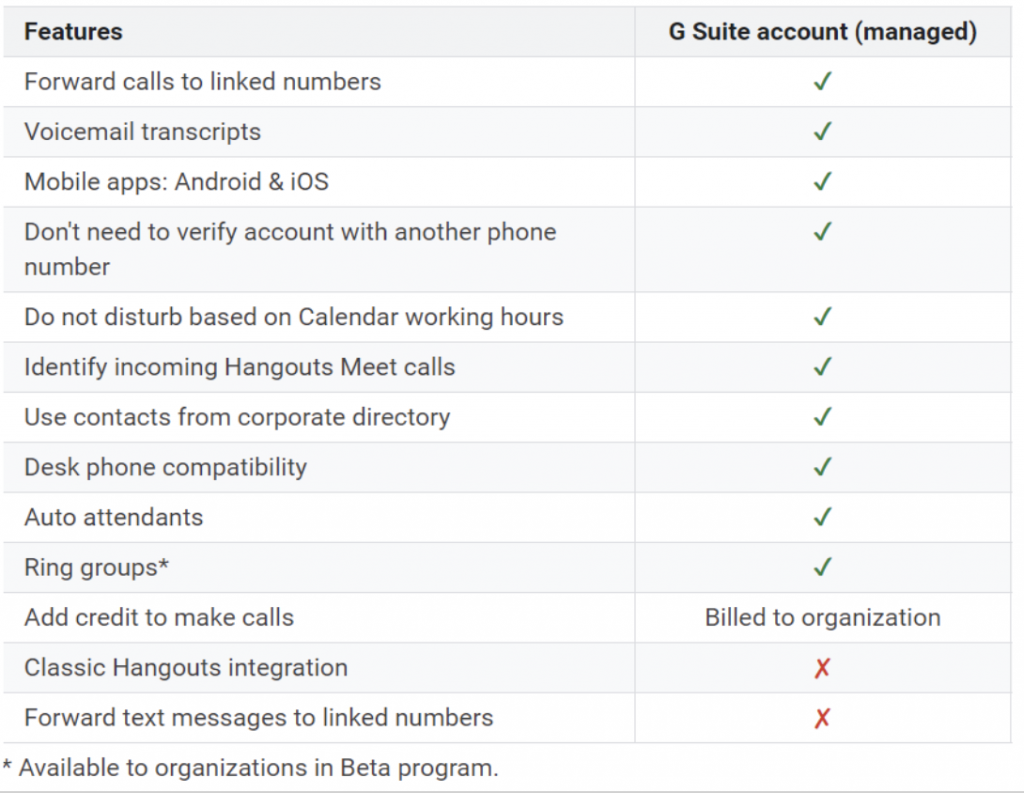Screen dimensions: 1024x793
Task: Click checkmark for Use contacts from corporate directory
Action: coord(822,417)
